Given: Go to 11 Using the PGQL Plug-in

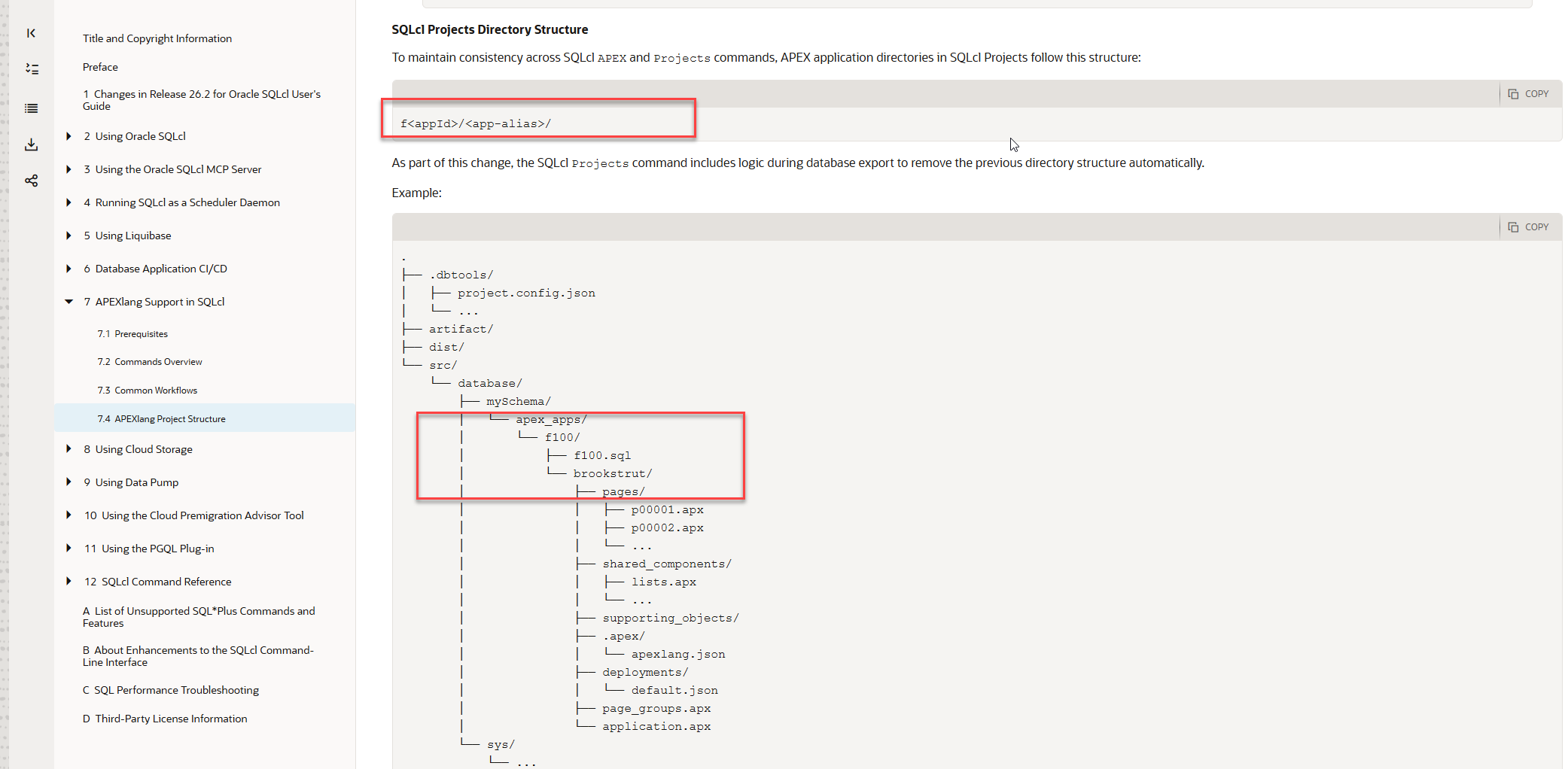Looking at the screenshot, I should [149, 549].
